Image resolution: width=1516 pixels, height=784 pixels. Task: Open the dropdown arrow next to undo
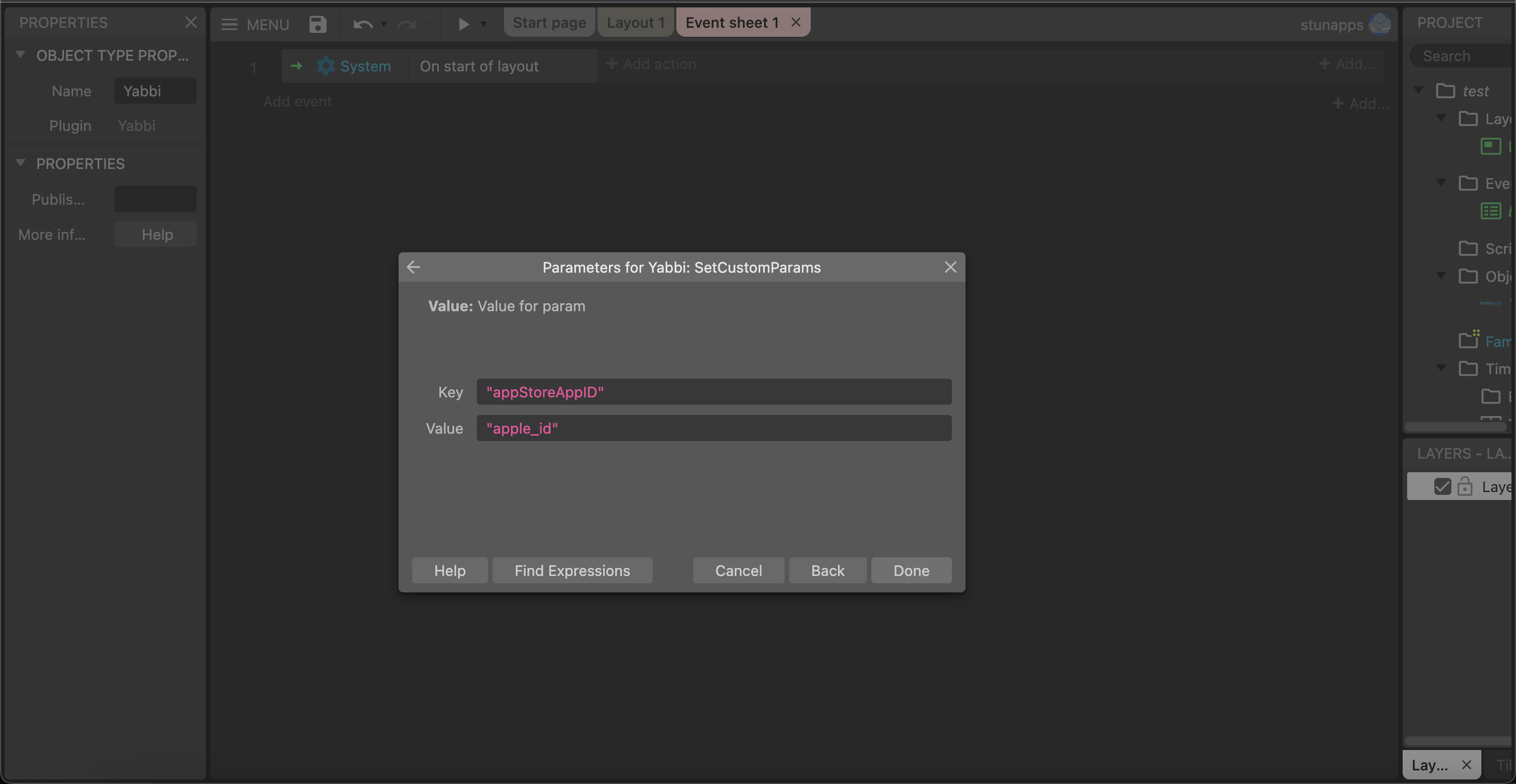click(384, 24)
